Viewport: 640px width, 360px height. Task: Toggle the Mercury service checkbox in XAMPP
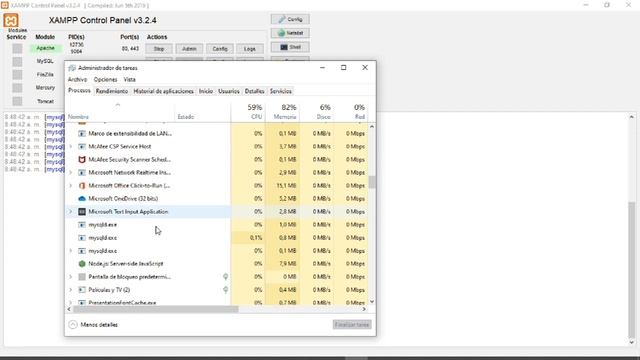coord(17,88)
